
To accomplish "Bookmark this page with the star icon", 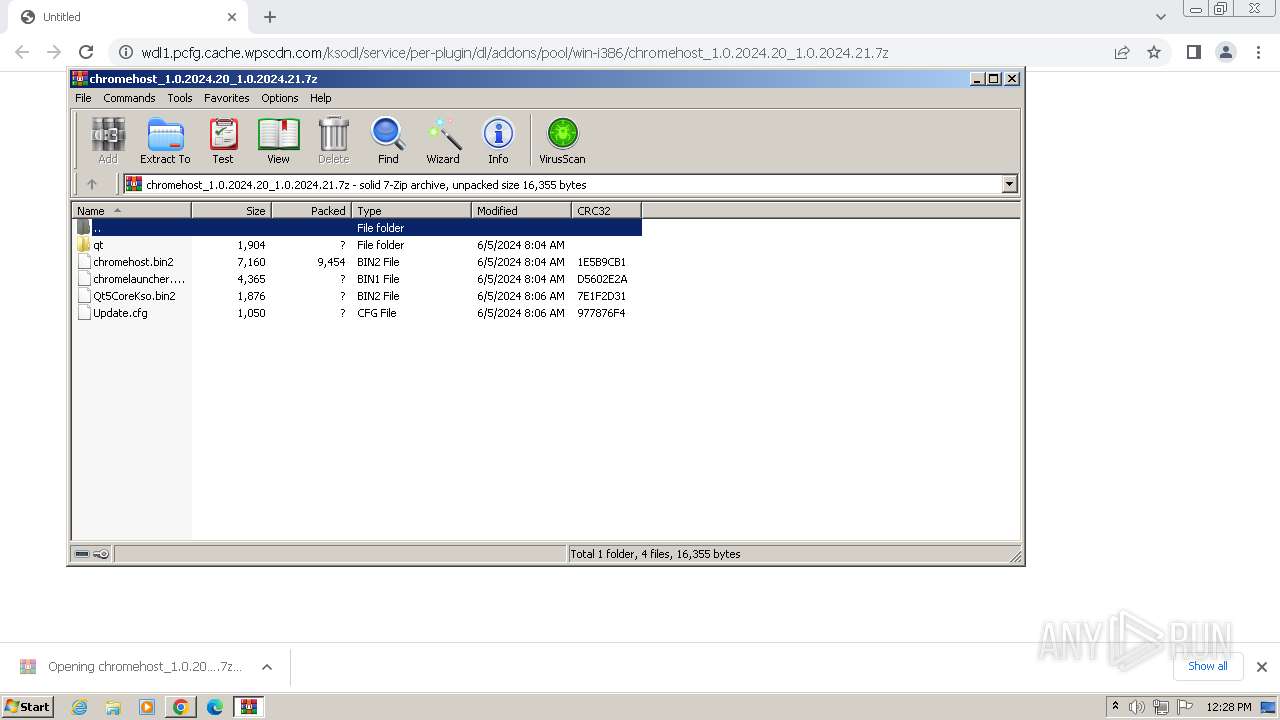I will 1154,52.
